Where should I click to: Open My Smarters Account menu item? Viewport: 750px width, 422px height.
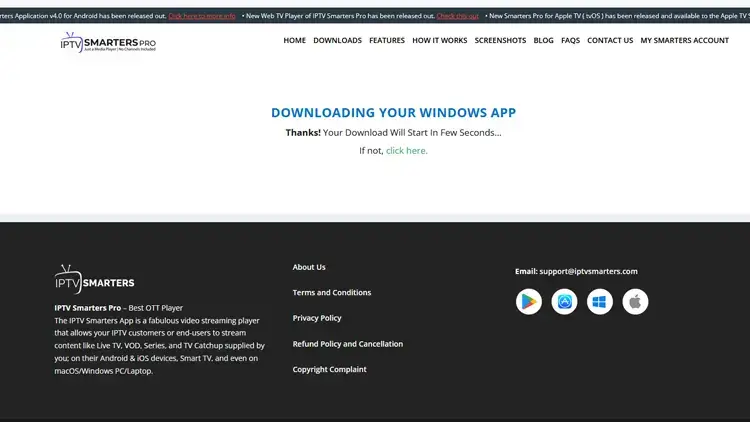(x=684, y=40)
